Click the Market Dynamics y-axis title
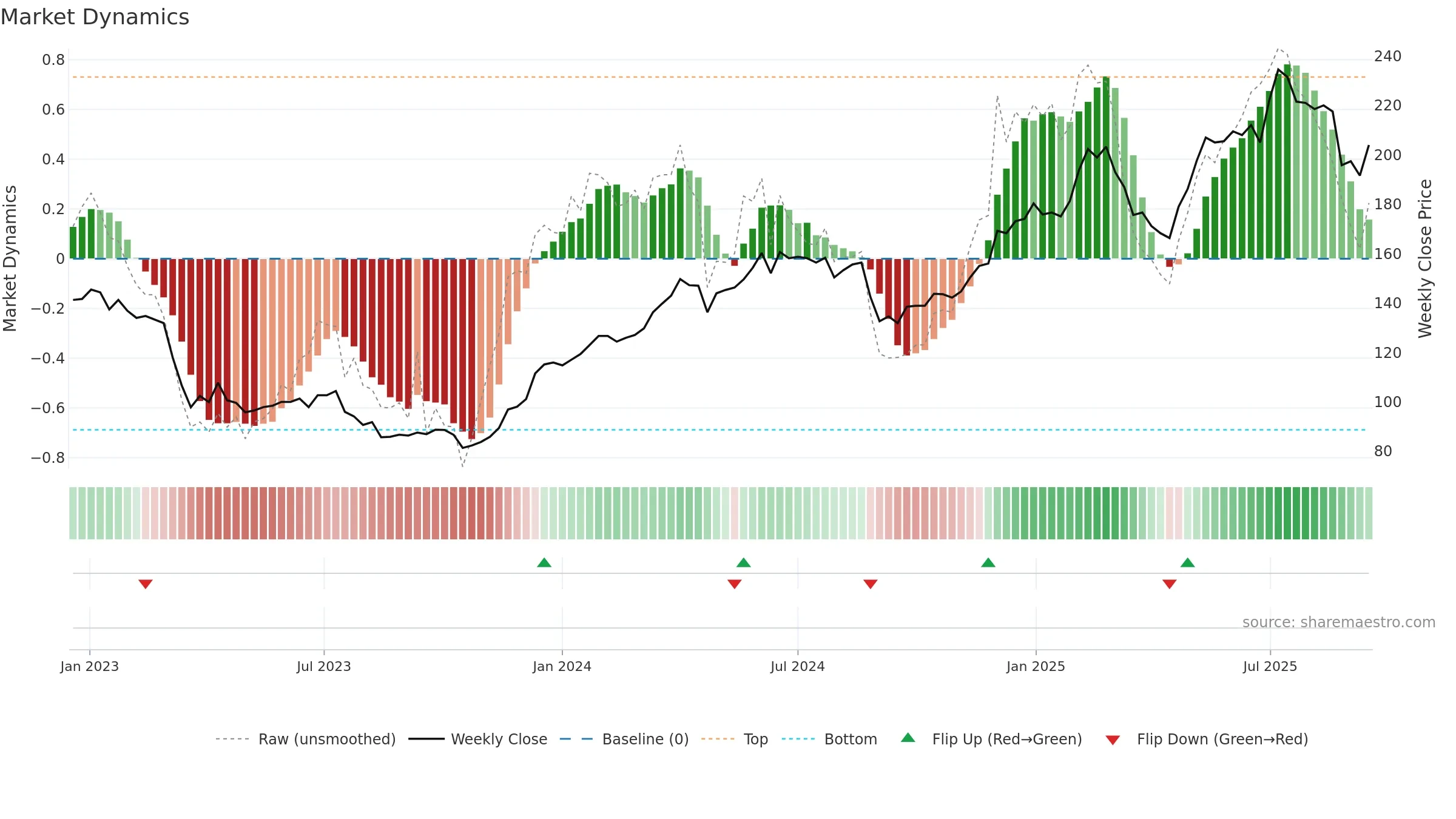Screen dimensions: 1456x819 click(10, 258)
